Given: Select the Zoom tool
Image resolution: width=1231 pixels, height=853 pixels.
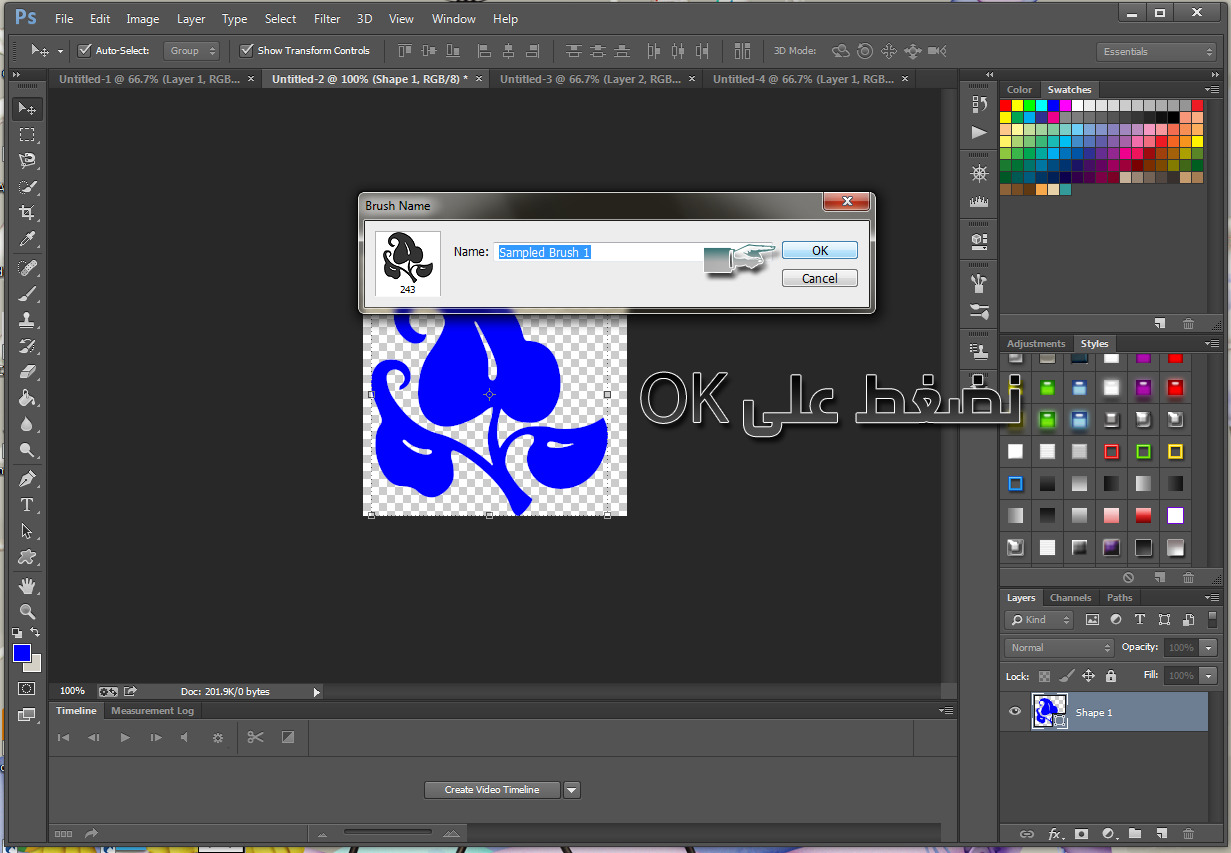Looking at the screenshot, I should click(x=27, y=611).
